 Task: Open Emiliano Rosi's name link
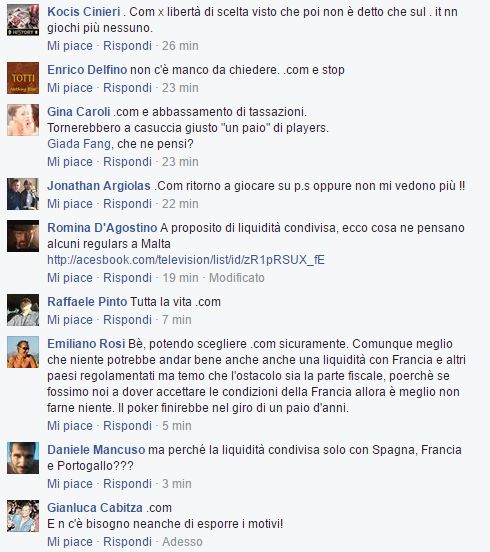click(x=86, y=344)
